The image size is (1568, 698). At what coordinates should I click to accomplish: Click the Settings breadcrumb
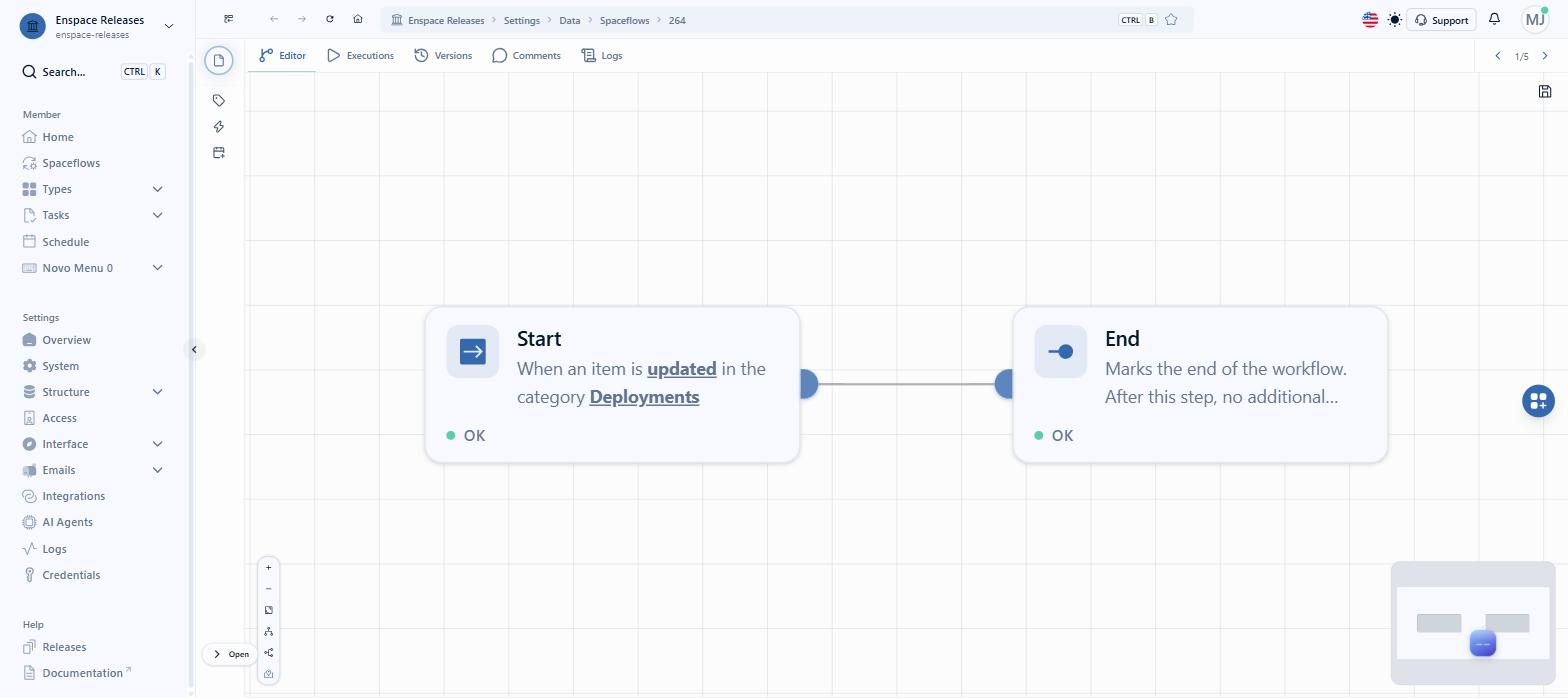[521, 20]
